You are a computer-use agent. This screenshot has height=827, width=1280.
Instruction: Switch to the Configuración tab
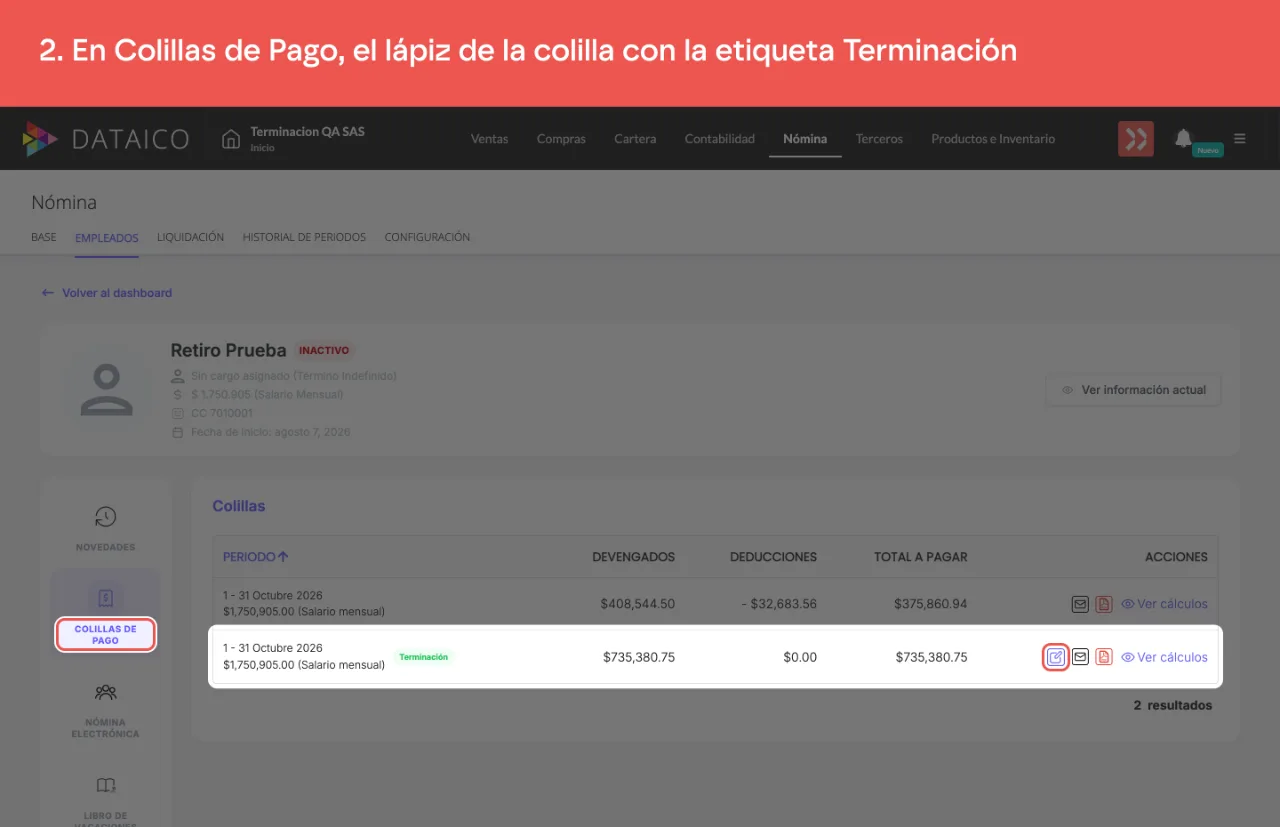click(427, 237)
